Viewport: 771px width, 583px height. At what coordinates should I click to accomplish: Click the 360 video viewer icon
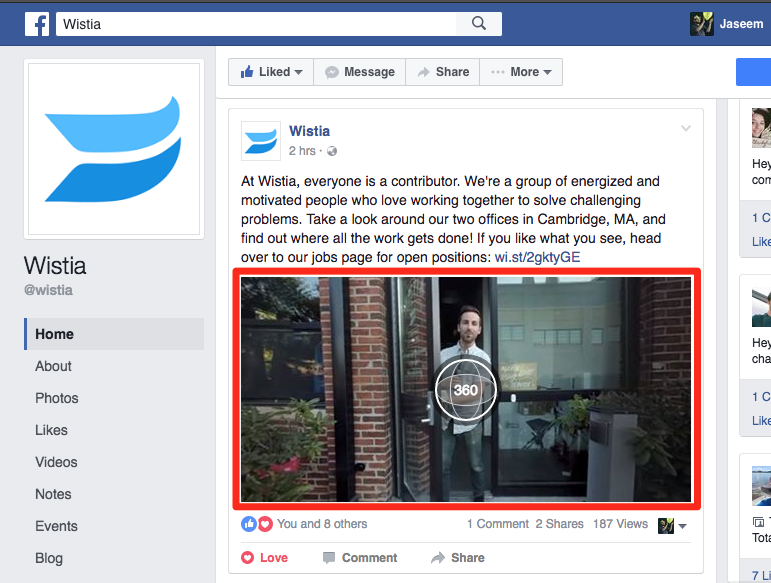coord(465,390)
